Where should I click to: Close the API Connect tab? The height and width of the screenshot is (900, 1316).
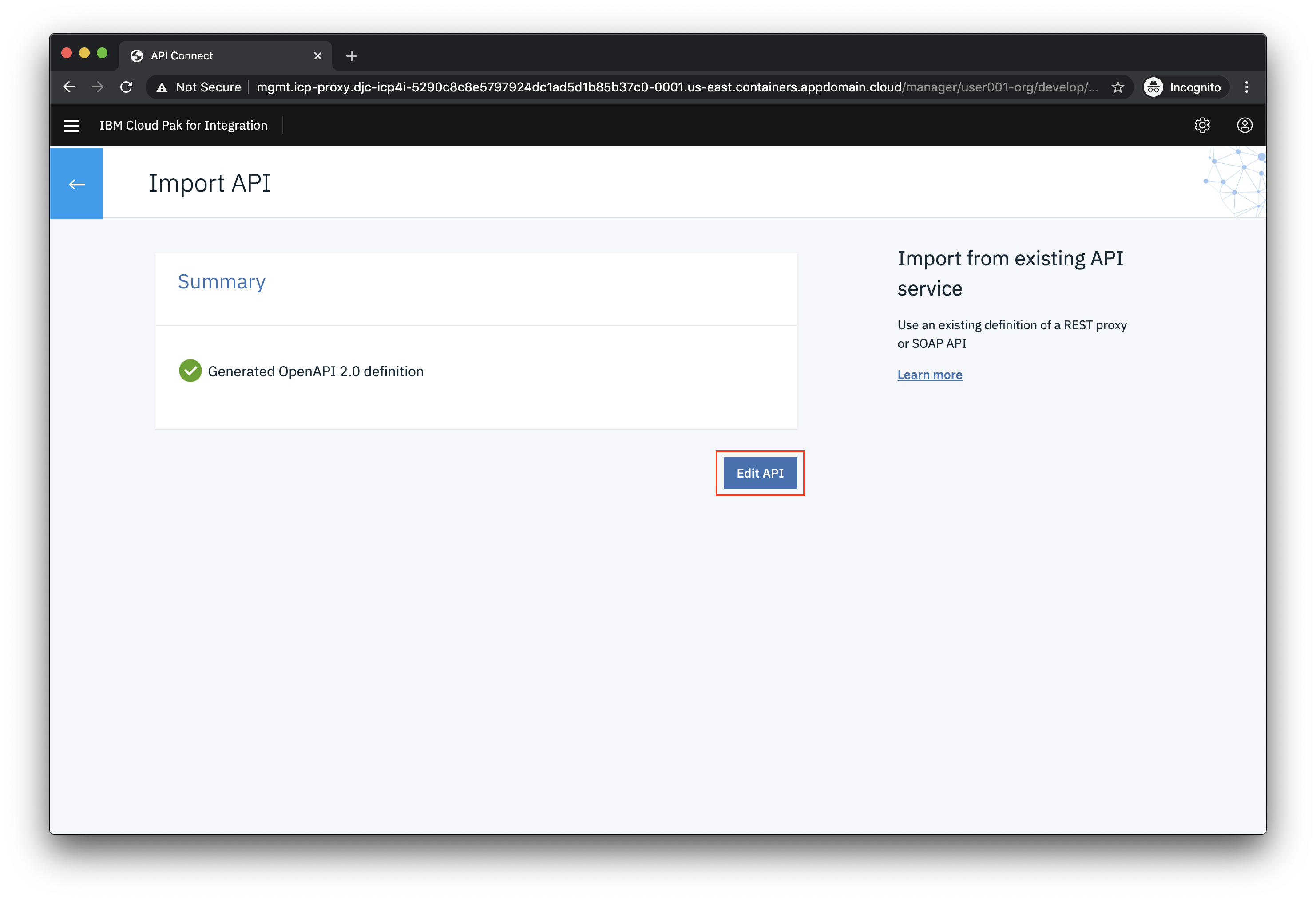pyautogui.click(x=317, y=56)
